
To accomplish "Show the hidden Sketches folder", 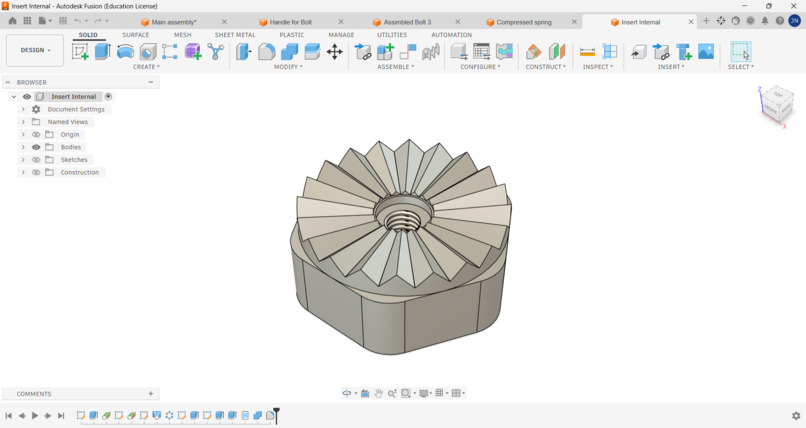I will (36, 160).
